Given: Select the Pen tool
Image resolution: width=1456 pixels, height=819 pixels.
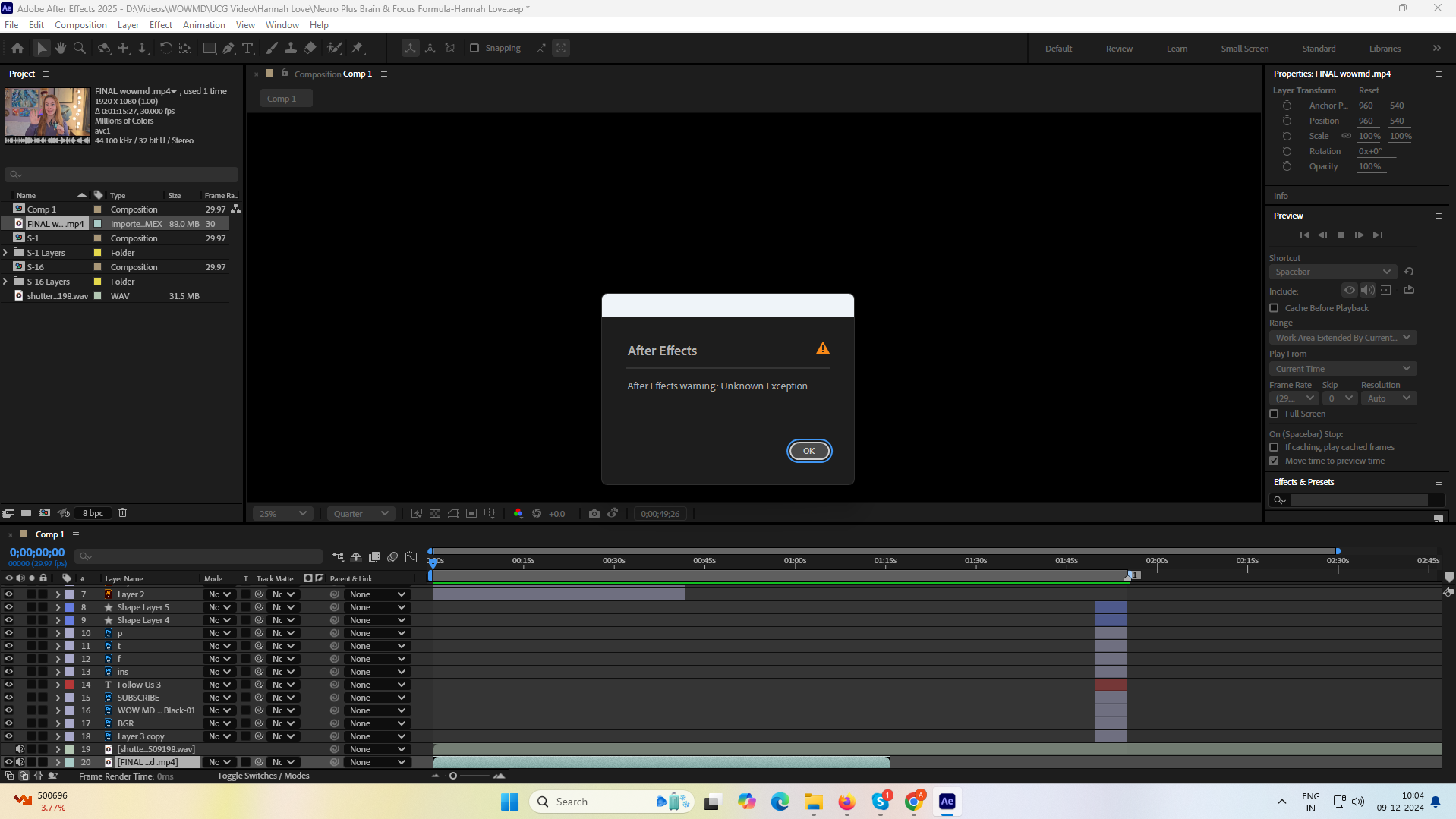Looking at the screenshot, I should tap(228, 48).
